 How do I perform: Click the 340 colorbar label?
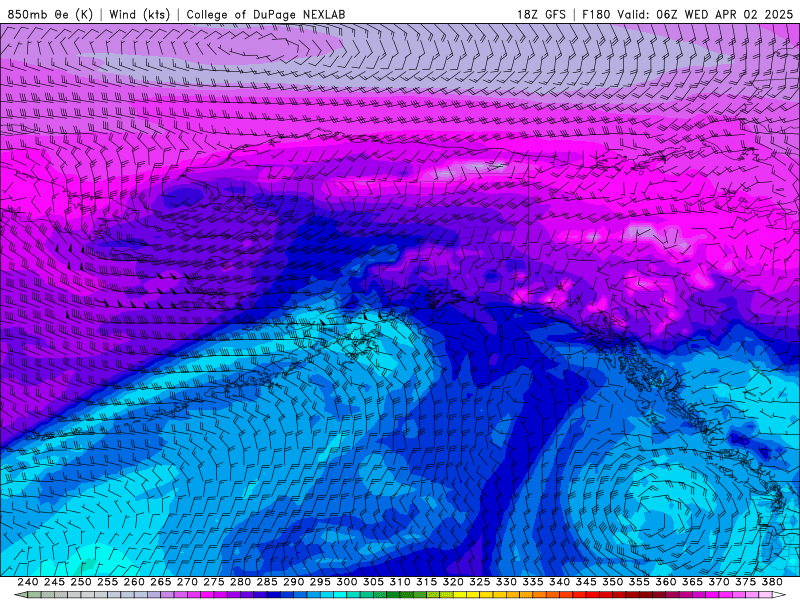coord(559,582)
